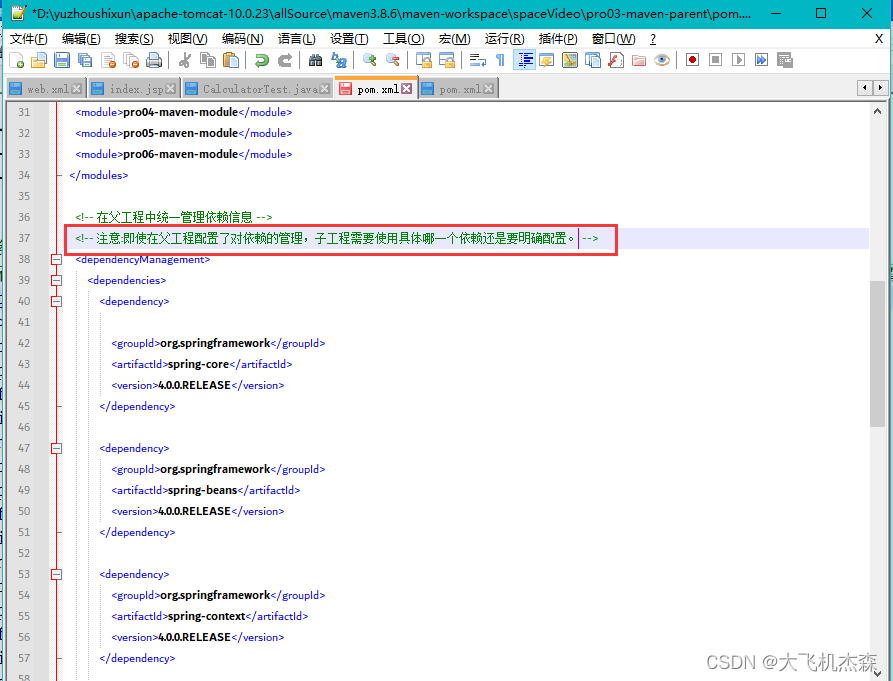Open the 视图(V) menu

pyautogui.click(x=187, y=39)
